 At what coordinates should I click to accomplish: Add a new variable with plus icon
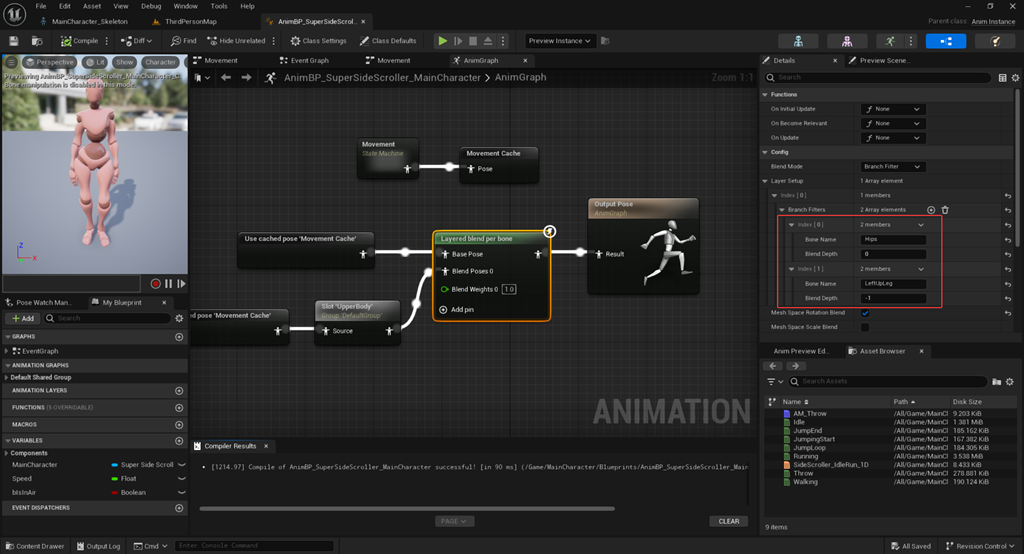pos(179,441)
